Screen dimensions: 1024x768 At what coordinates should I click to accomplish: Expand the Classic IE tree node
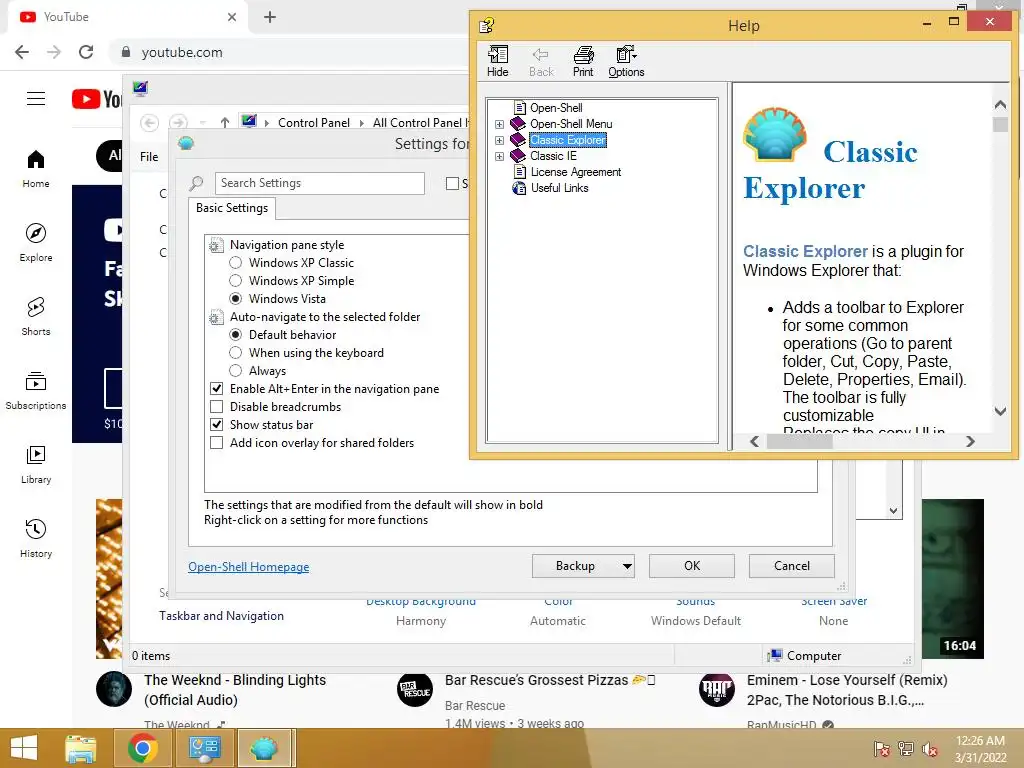pos(500,157)
